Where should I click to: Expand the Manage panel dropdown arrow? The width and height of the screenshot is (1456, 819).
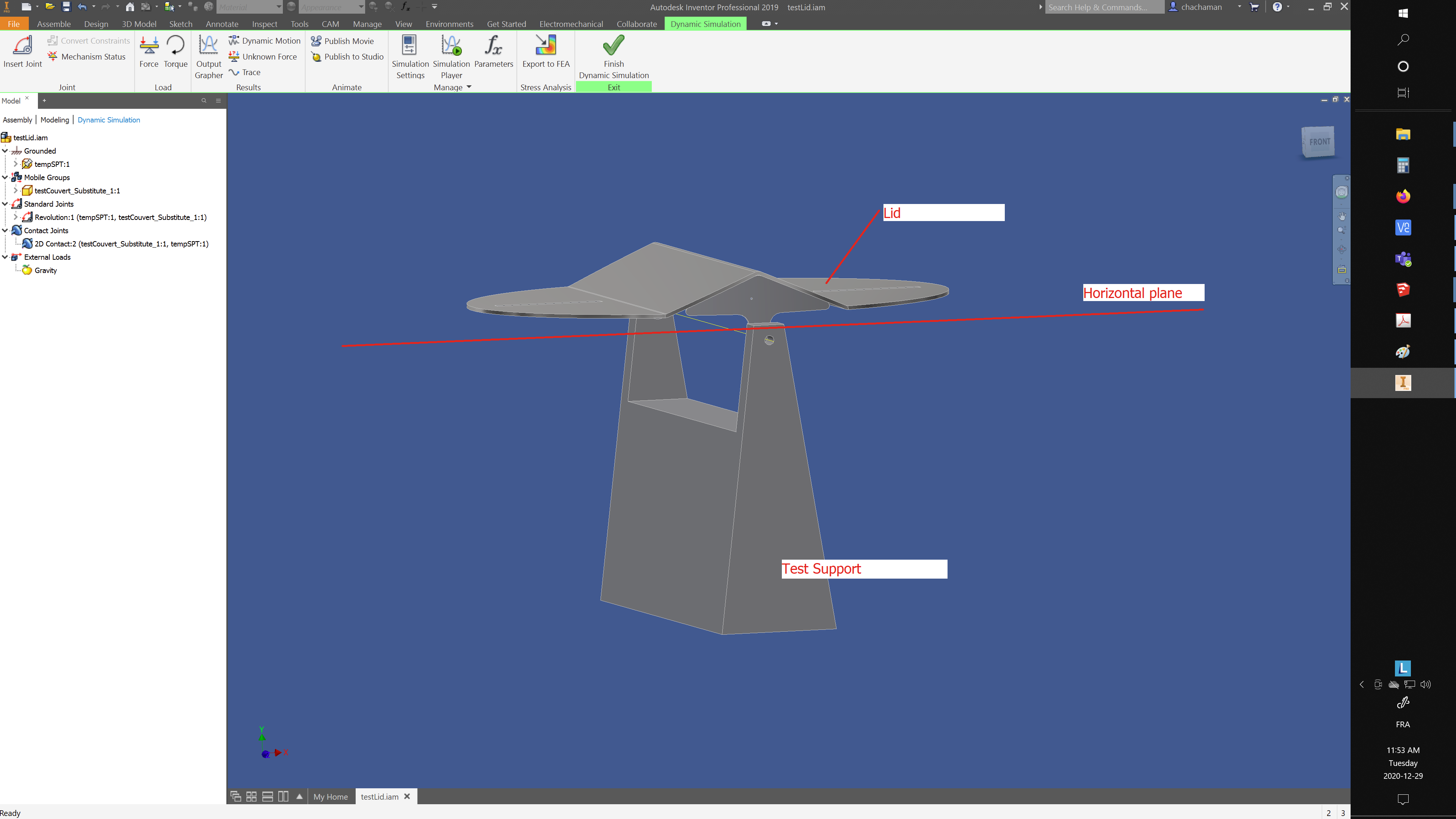click(469, 87)
